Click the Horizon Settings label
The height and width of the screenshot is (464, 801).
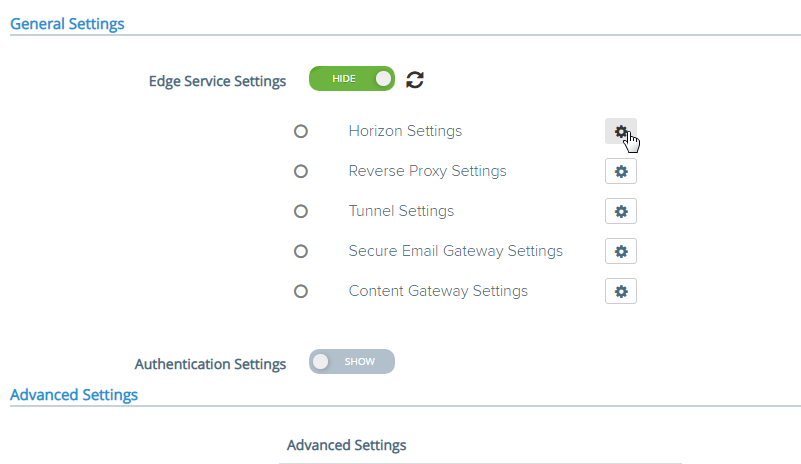405,131
